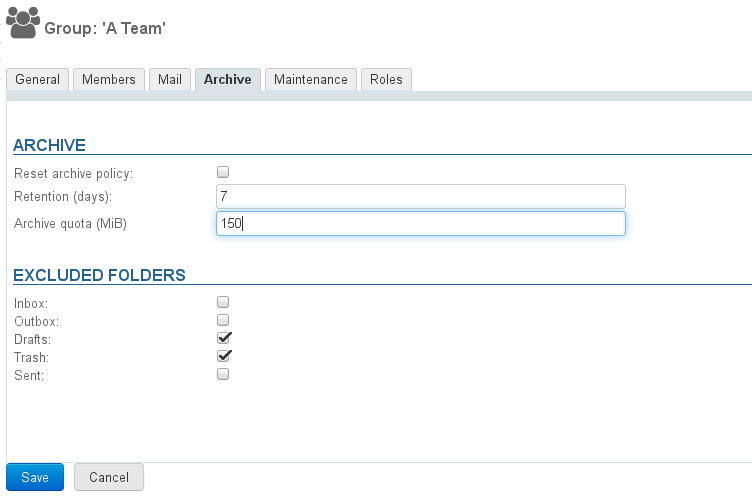Screen dimensions: 752x501
Task: Switch to the Roles tab
Action: tap(386, 79)
